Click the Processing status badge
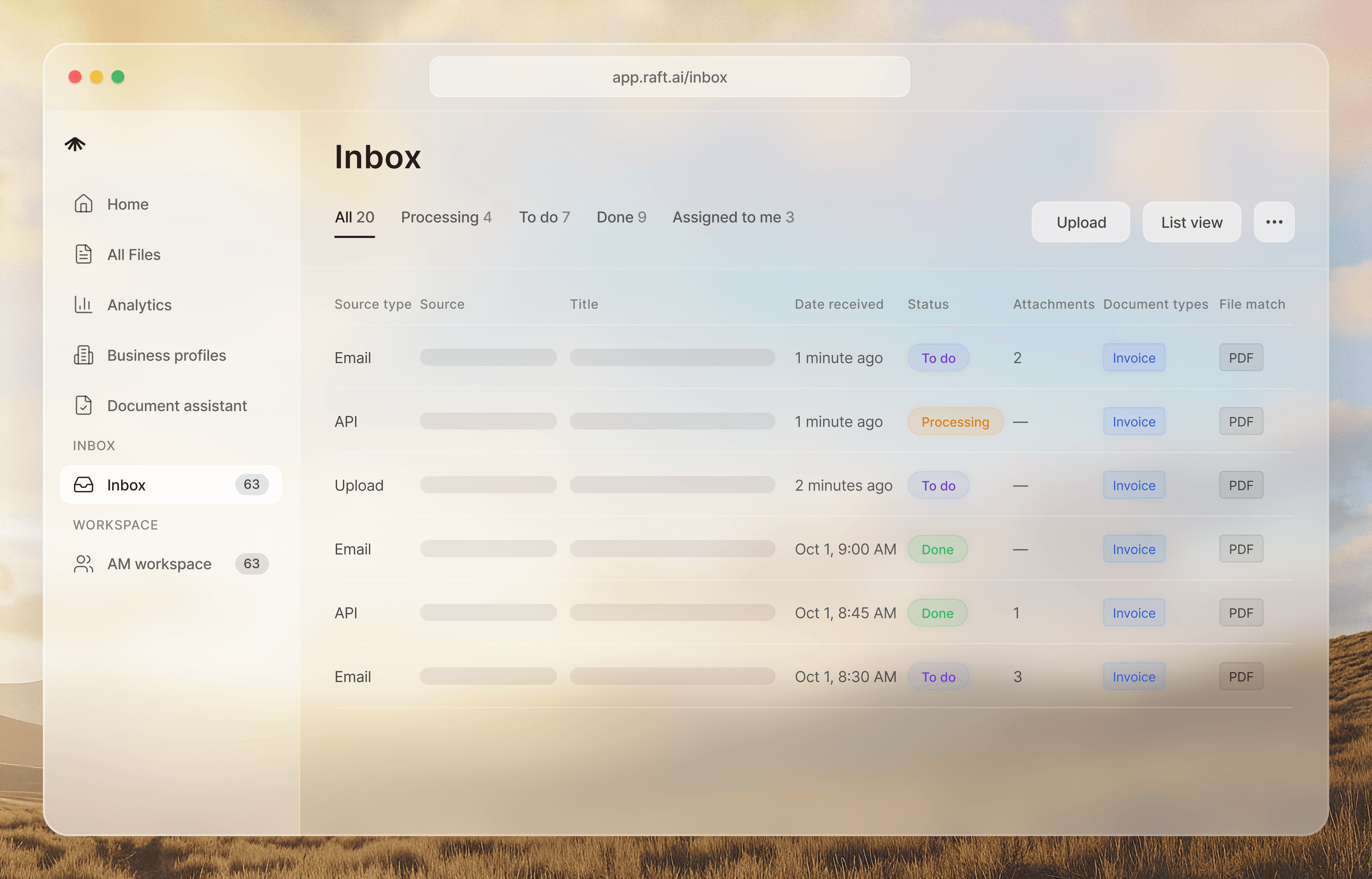Image resolution: width=1372 pixels, height=879 pixels. click(x=955, y=422)
